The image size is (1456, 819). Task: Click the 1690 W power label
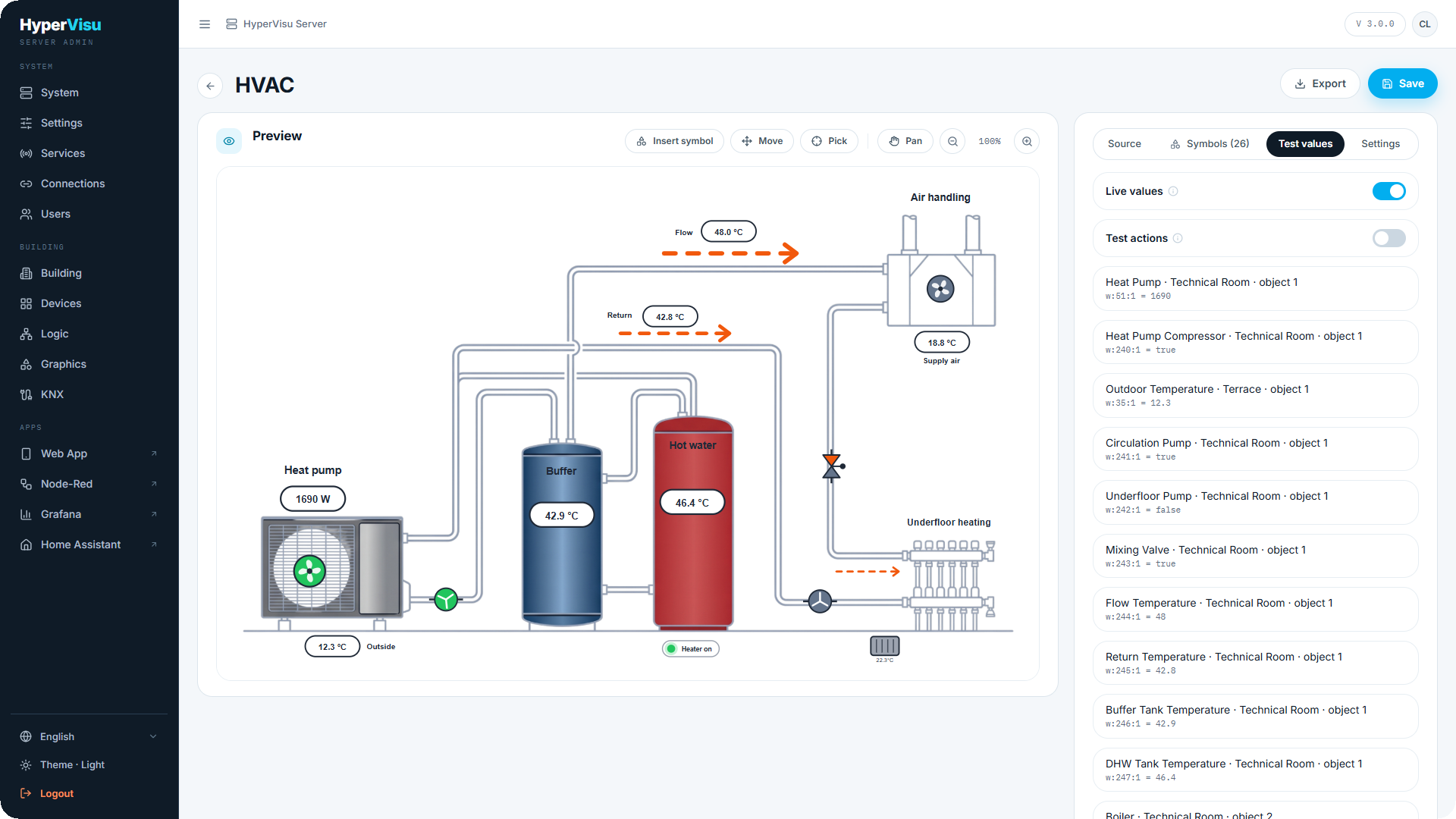312,499
